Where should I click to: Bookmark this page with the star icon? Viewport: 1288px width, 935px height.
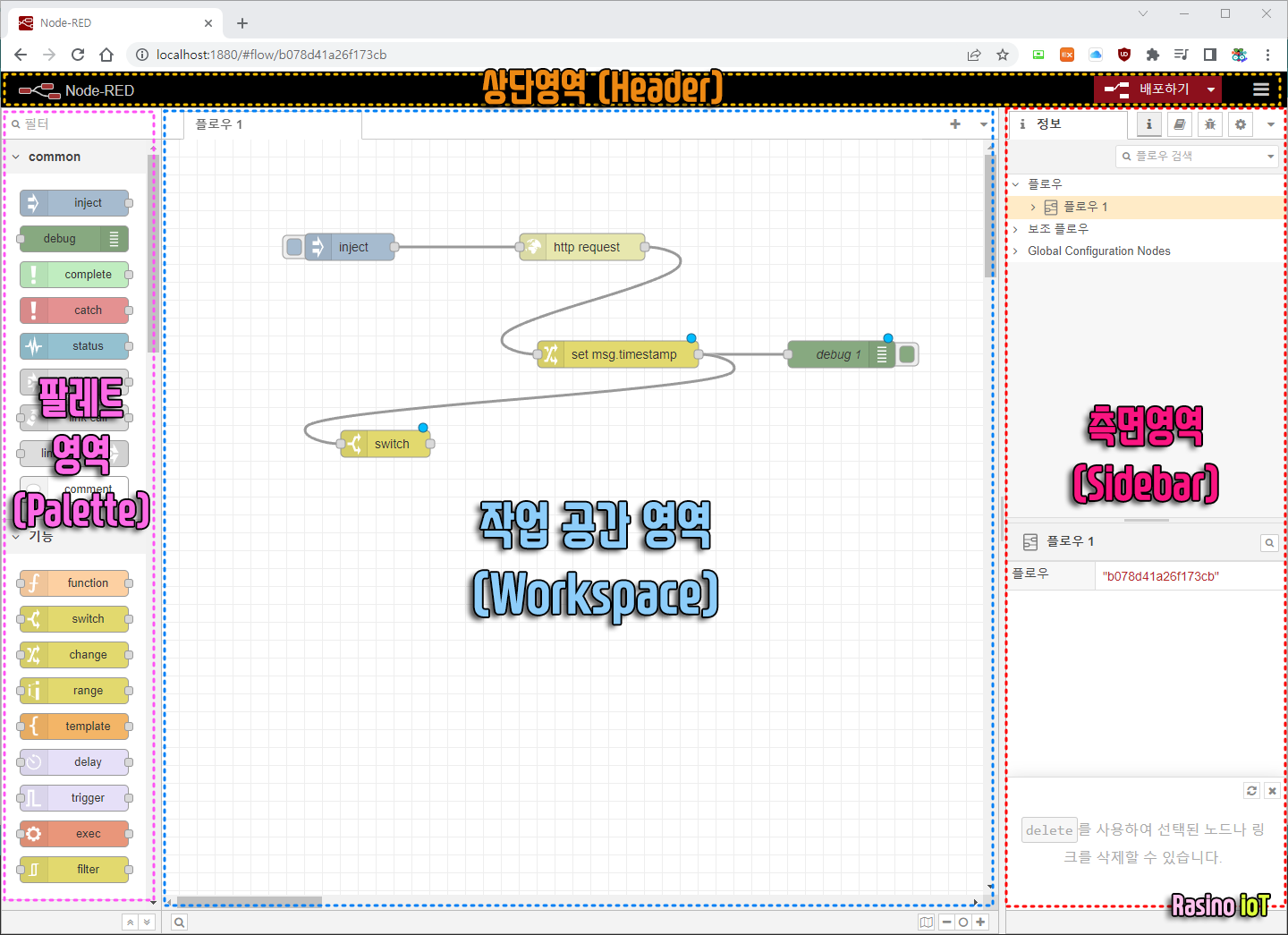click(1003, 55)
